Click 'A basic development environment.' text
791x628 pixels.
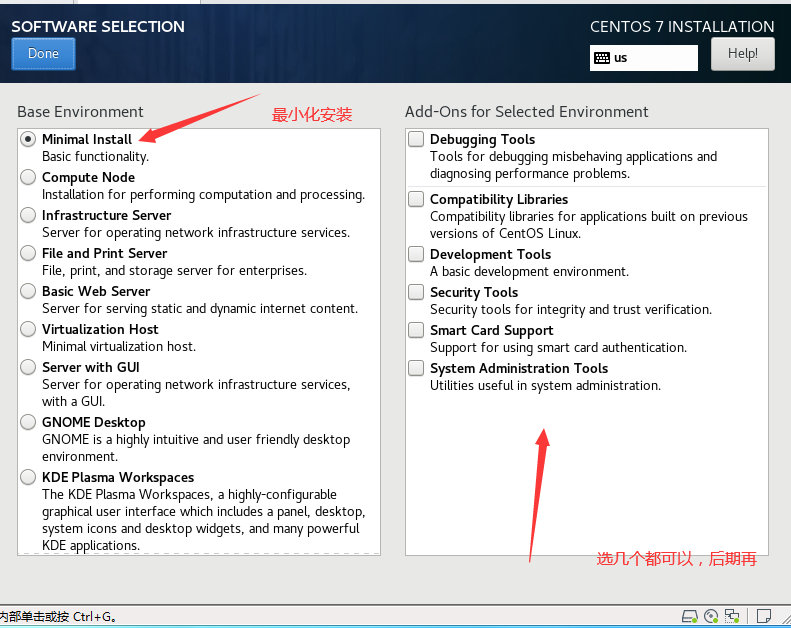pyautogui.click(x=529, y=272)
